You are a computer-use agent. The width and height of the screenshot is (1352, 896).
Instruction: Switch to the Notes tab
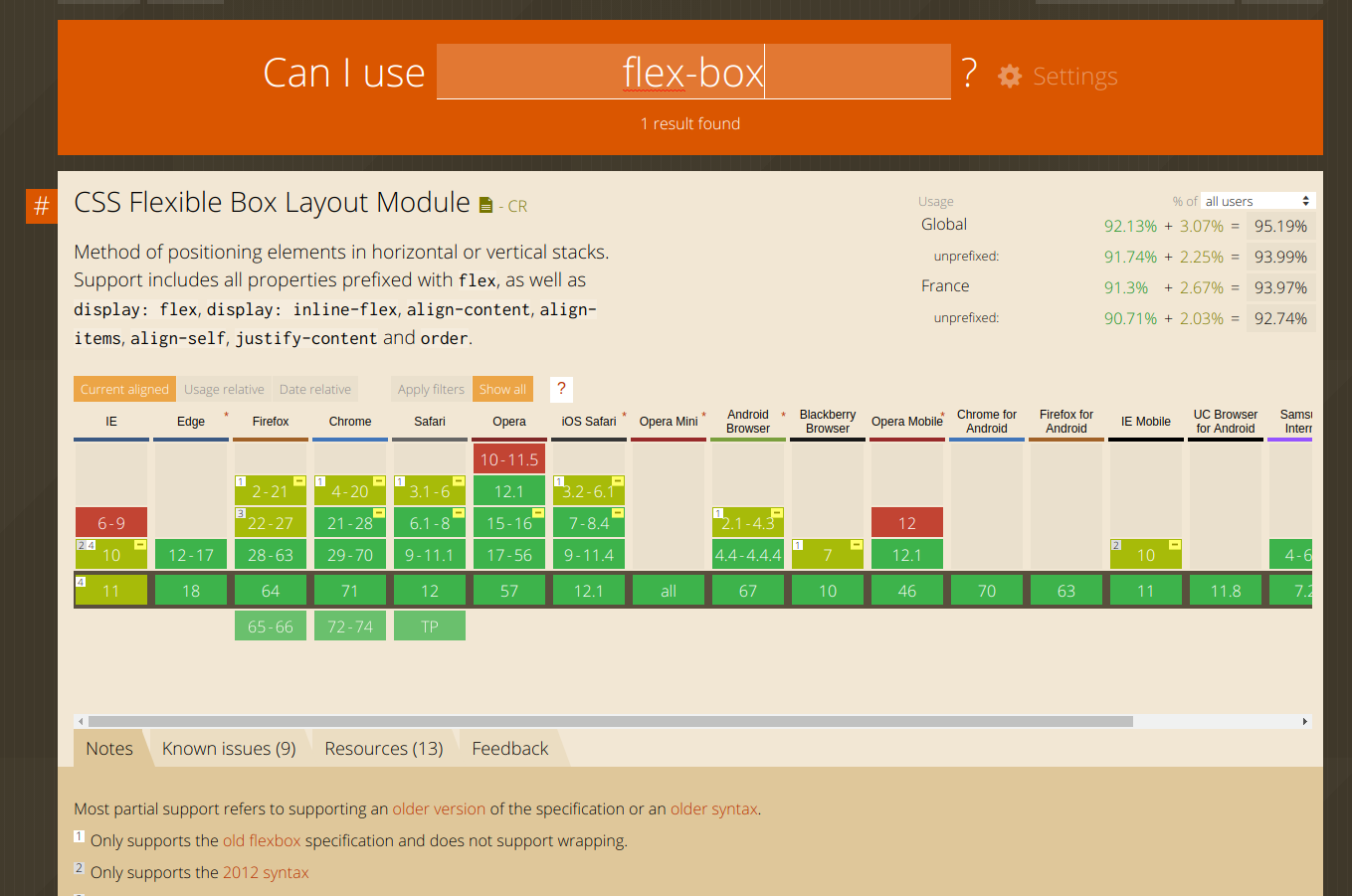click(109, 749)
